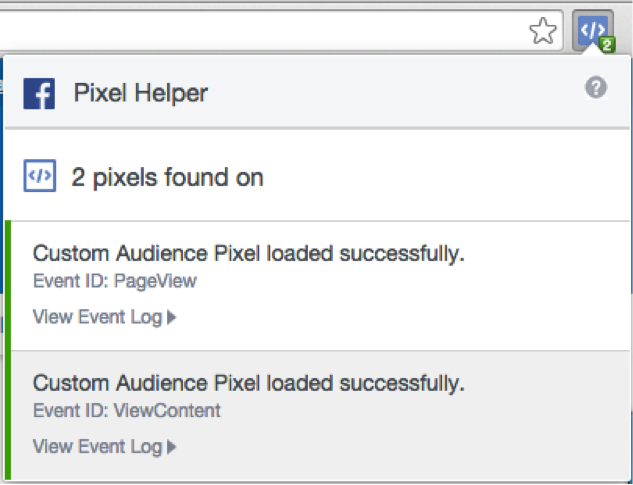Open View Event Log for PageView
The width and height of the screenshot is (633, 485).
pyautogui.click(x=98, y=318)
